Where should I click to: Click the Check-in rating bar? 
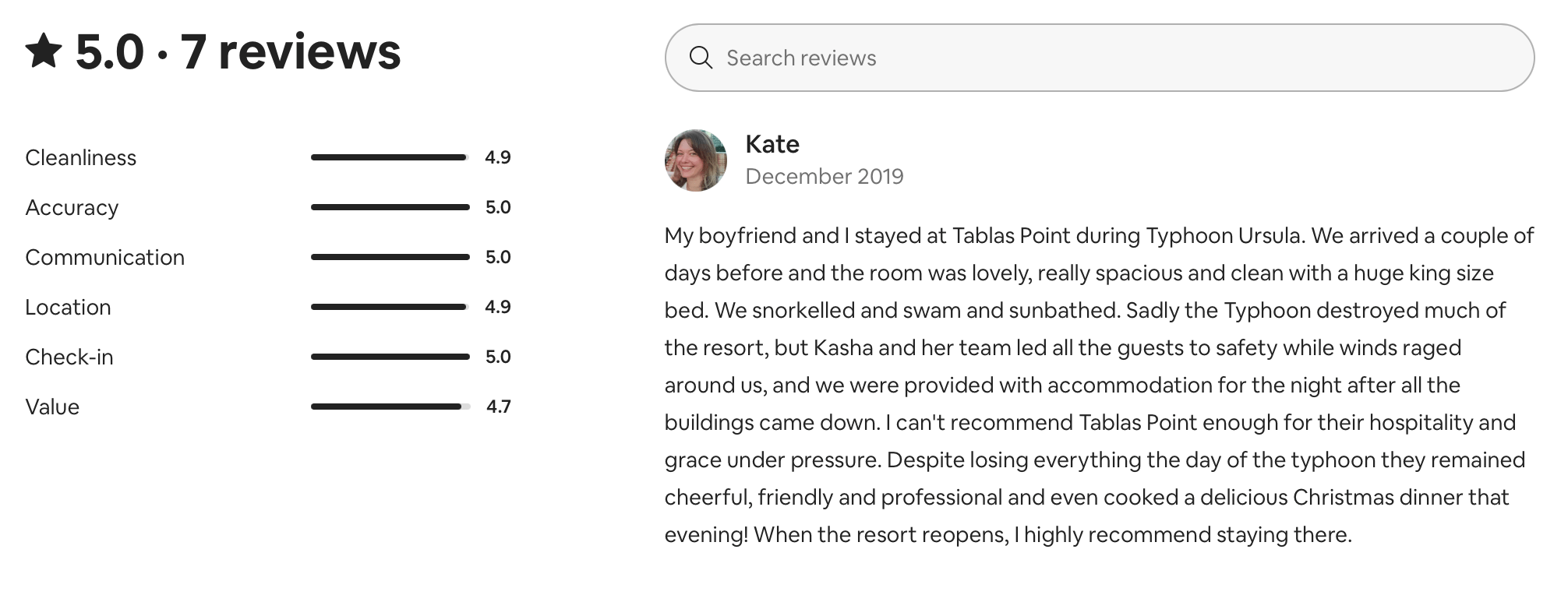pyautogui.click(x=390, y=357)
